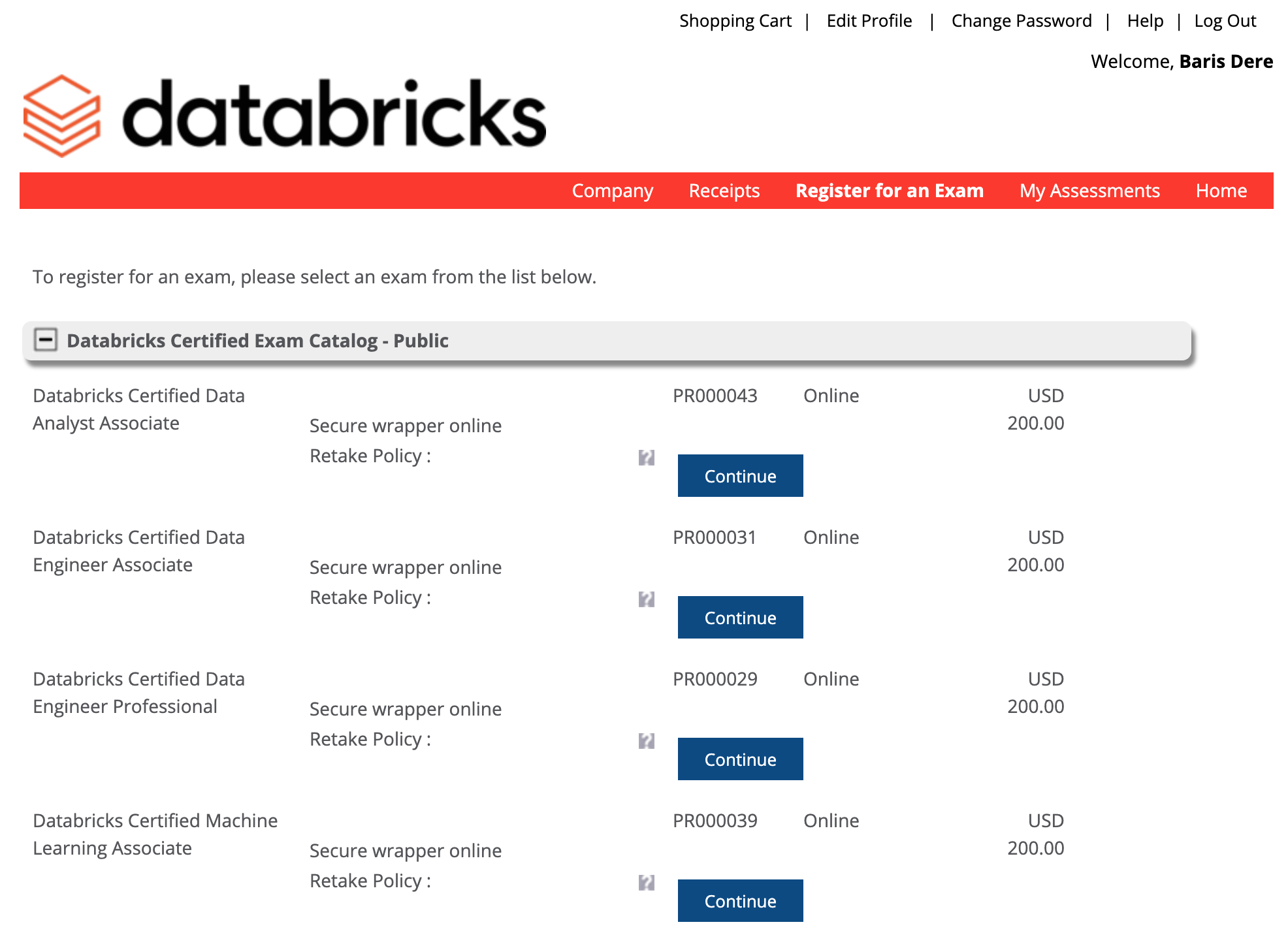Collapse the Databricks Certified Exam Catalog section
This screenshot has width=1288, height=948.
click(46, 340)
